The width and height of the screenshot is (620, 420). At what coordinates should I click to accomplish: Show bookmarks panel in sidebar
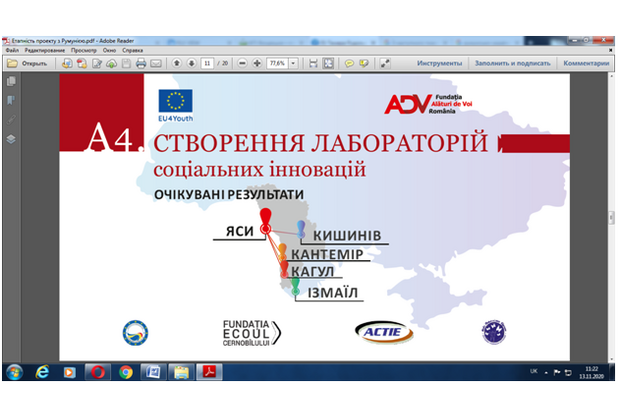[11, 100]
